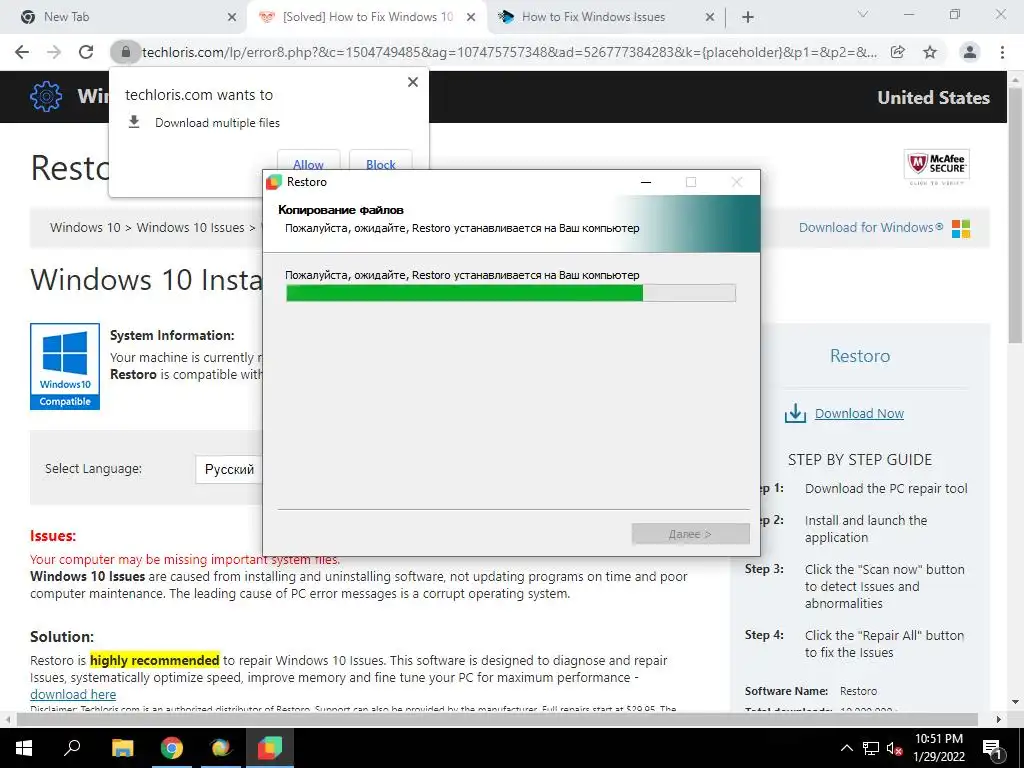The height and width of the screenshot is (768, 1024).
Task: Click the horizontal scrollbar right arrow
Action: pyautogui.click(x=999, y=720)
